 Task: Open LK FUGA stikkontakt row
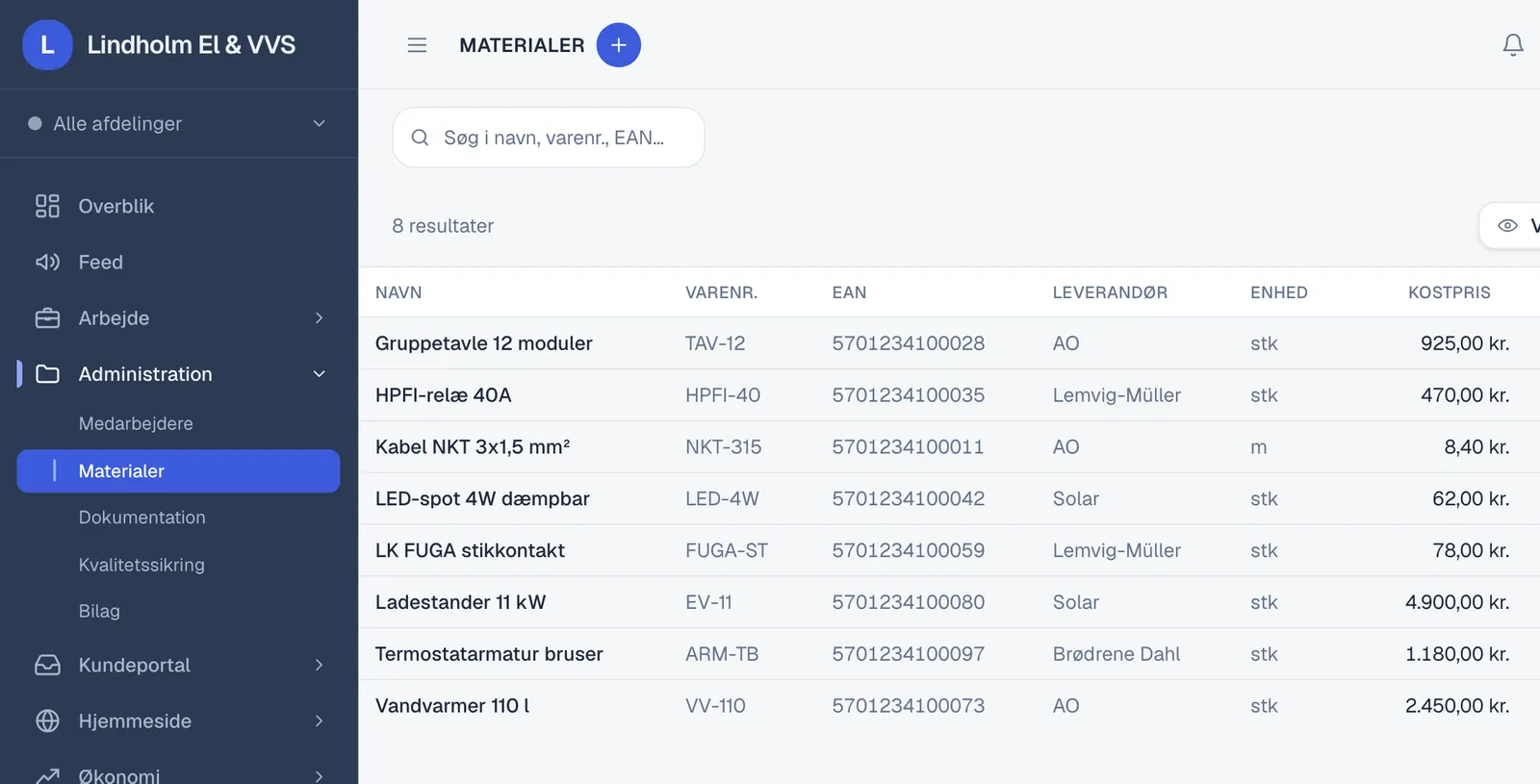949,550
